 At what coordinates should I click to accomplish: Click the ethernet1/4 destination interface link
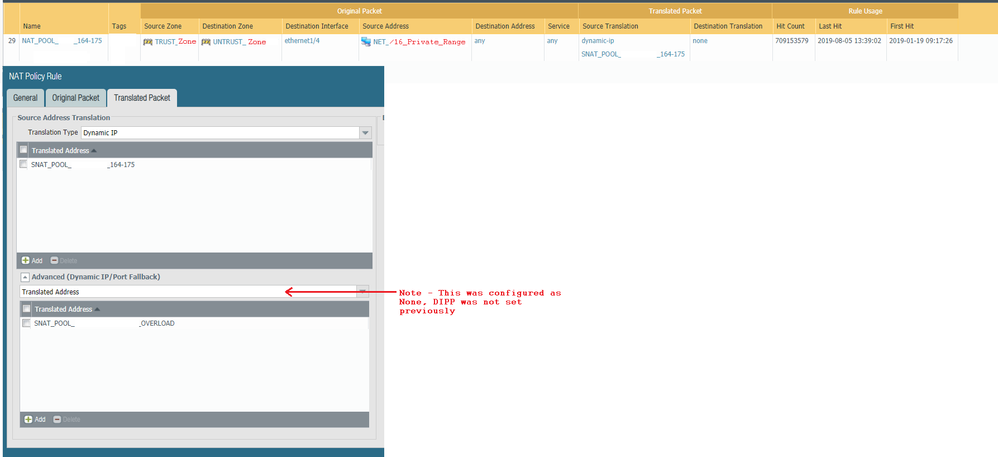(x=303, y=41)
